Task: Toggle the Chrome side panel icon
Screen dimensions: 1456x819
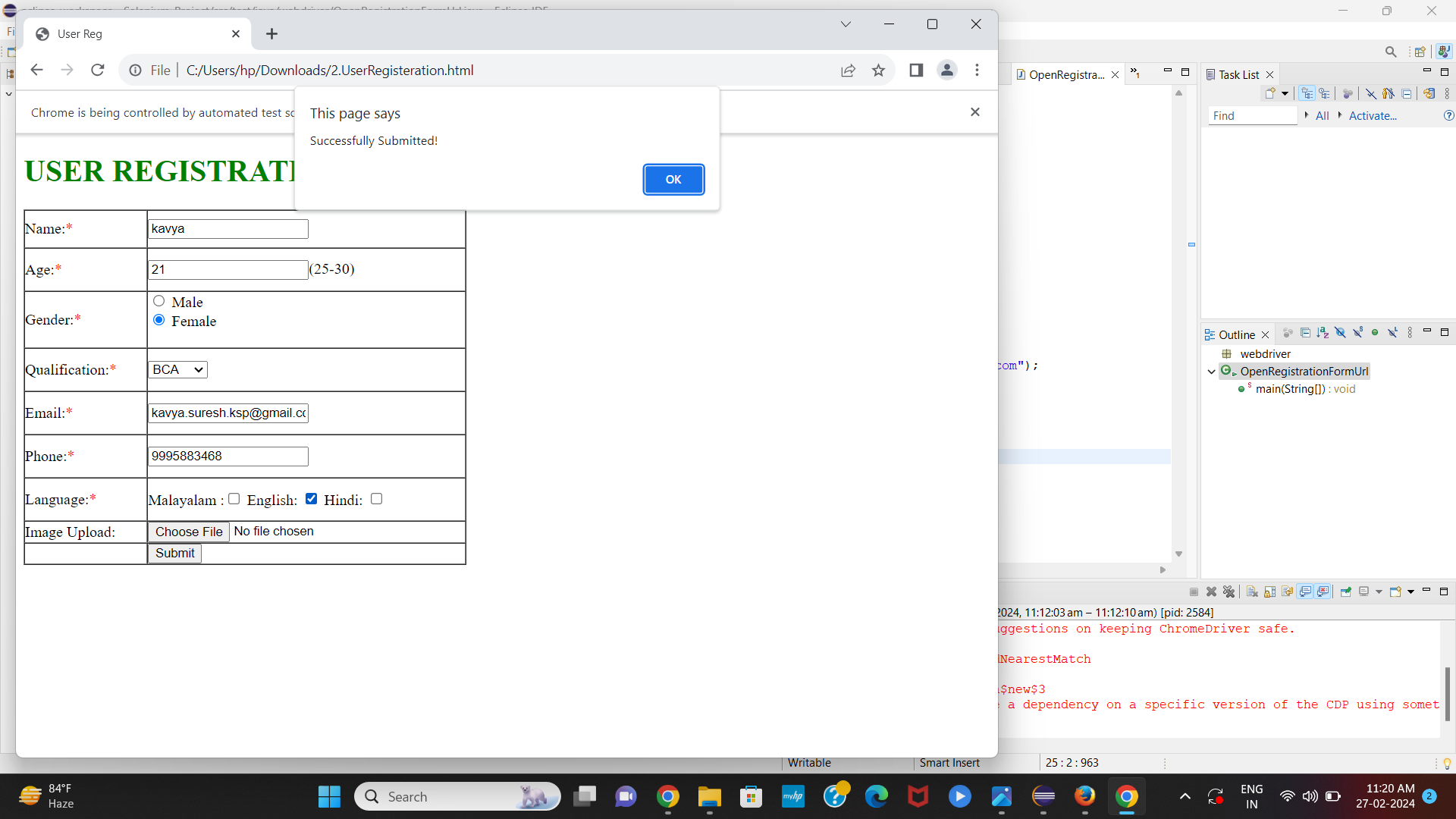Action: [916, 71]
